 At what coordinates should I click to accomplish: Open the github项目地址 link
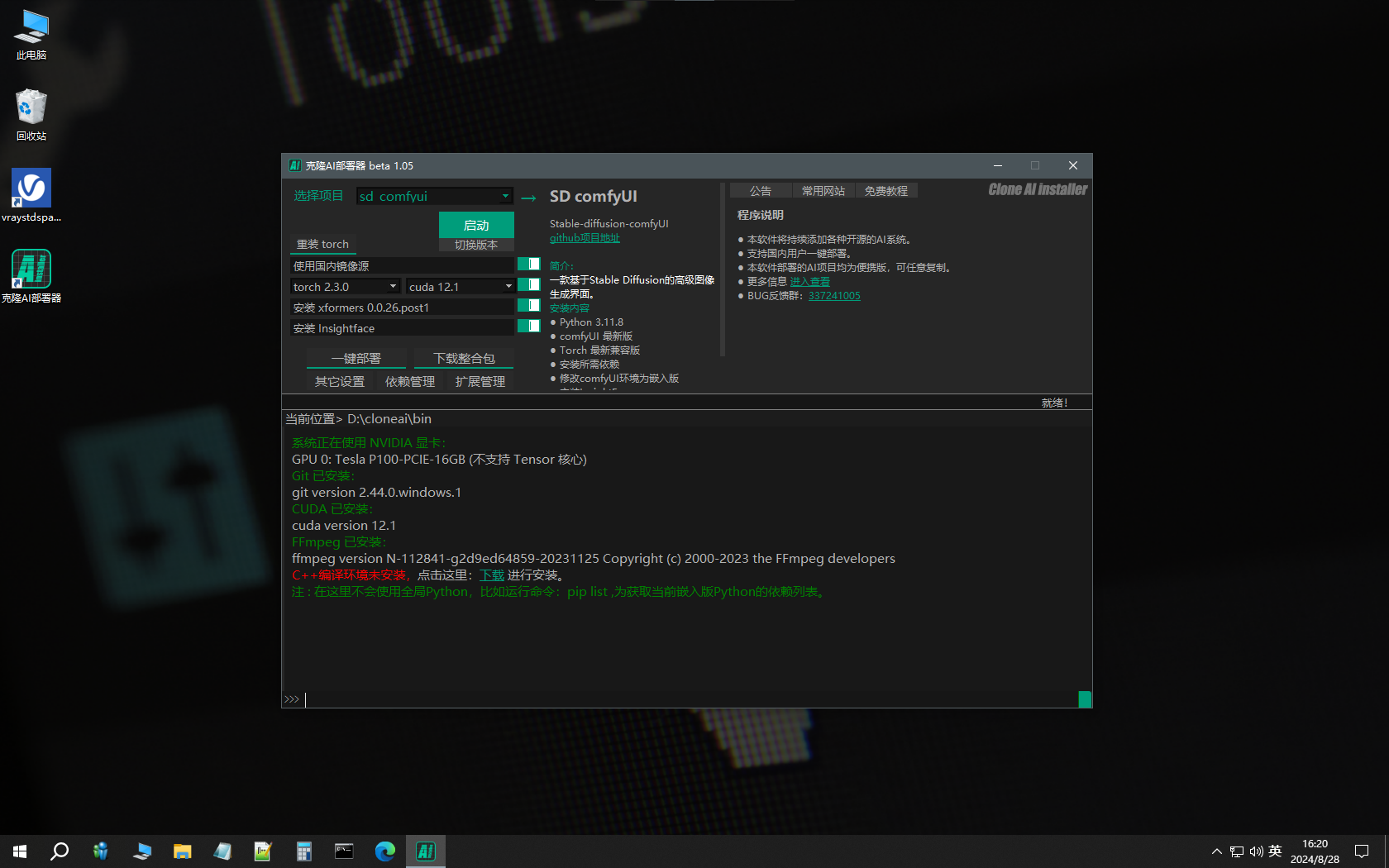point(585,238)
